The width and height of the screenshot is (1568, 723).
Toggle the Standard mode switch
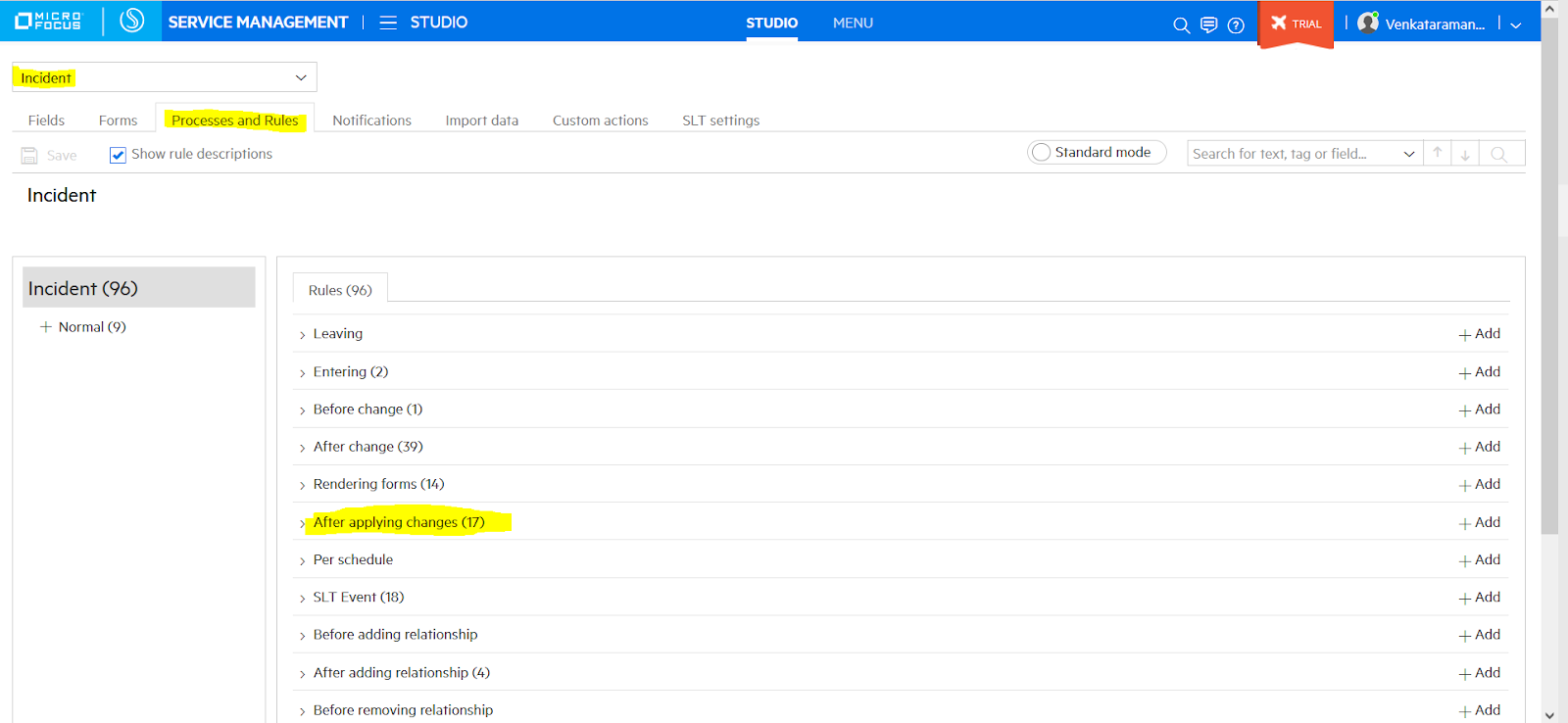click(x=1042, y=152)
